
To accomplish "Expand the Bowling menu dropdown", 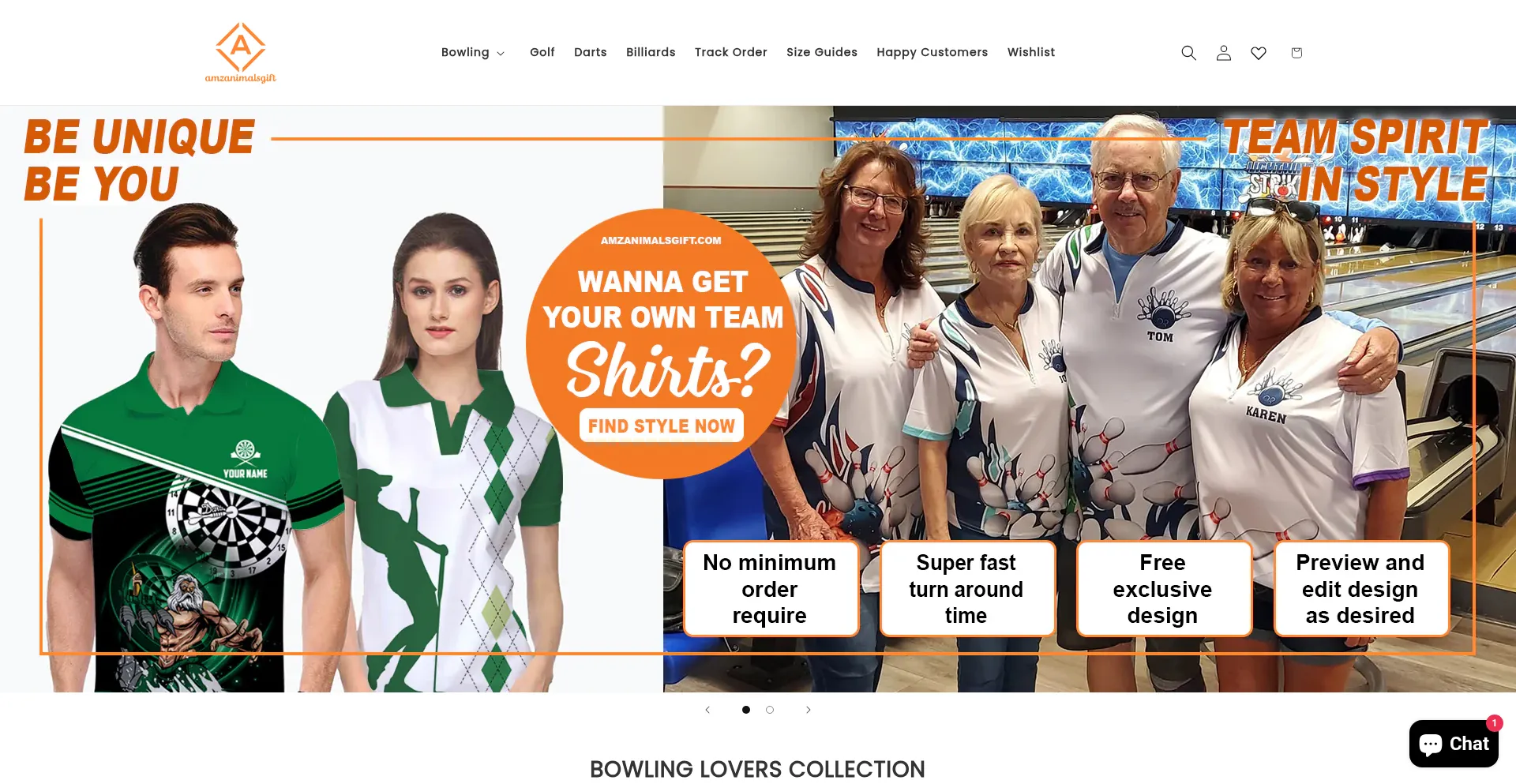I will [x=473, y=52].
